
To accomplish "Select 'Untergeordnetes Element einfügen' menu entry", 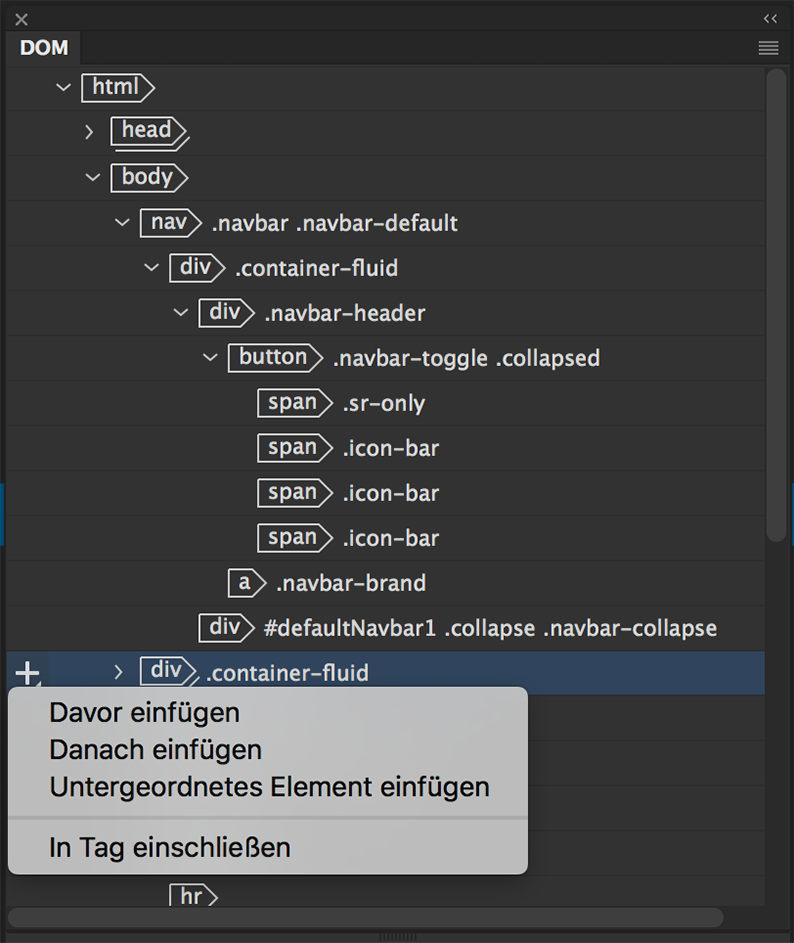I will [270, 786].
